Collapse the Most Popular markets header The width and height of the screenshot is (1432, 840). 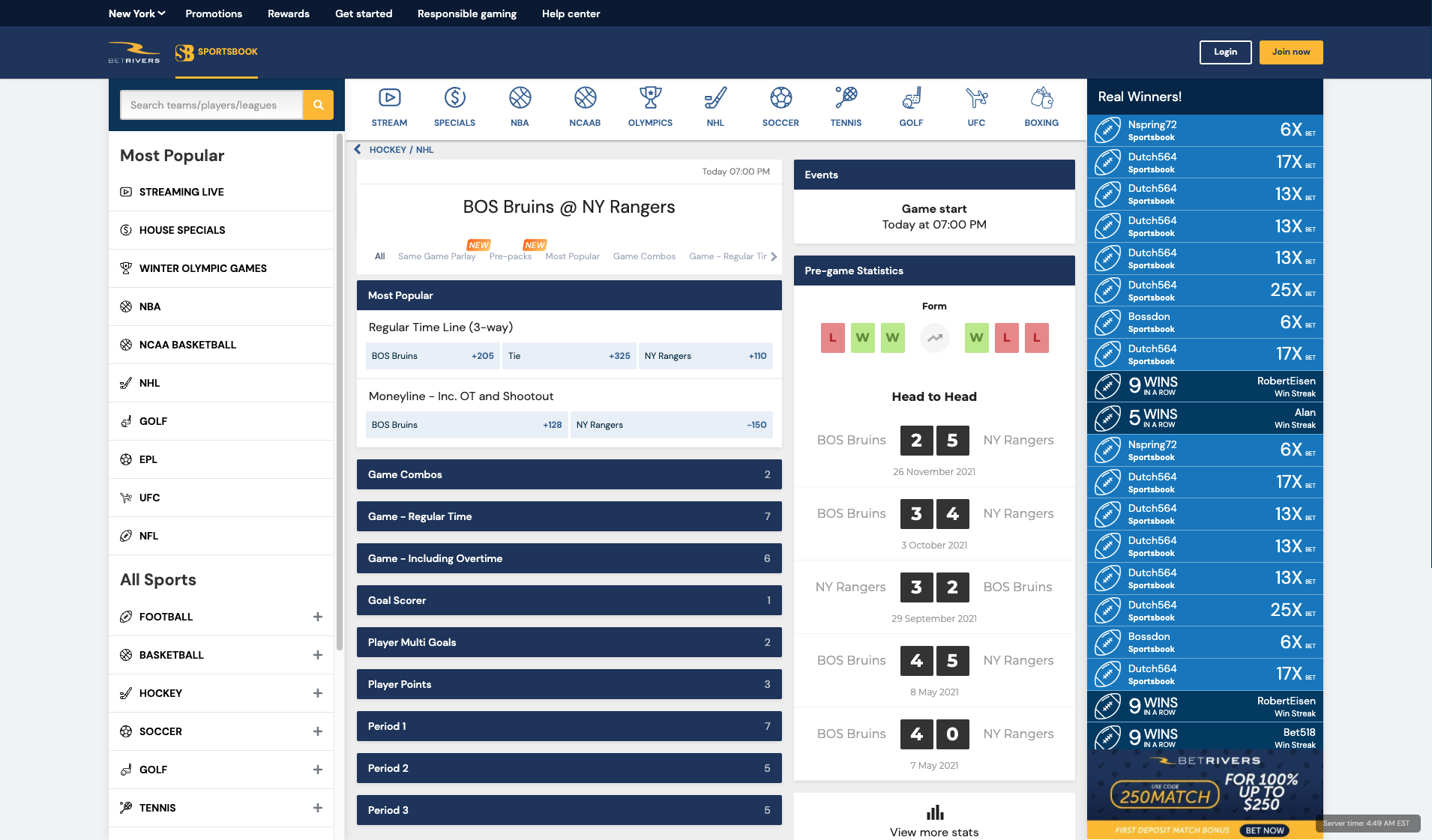tap(569, 295)
